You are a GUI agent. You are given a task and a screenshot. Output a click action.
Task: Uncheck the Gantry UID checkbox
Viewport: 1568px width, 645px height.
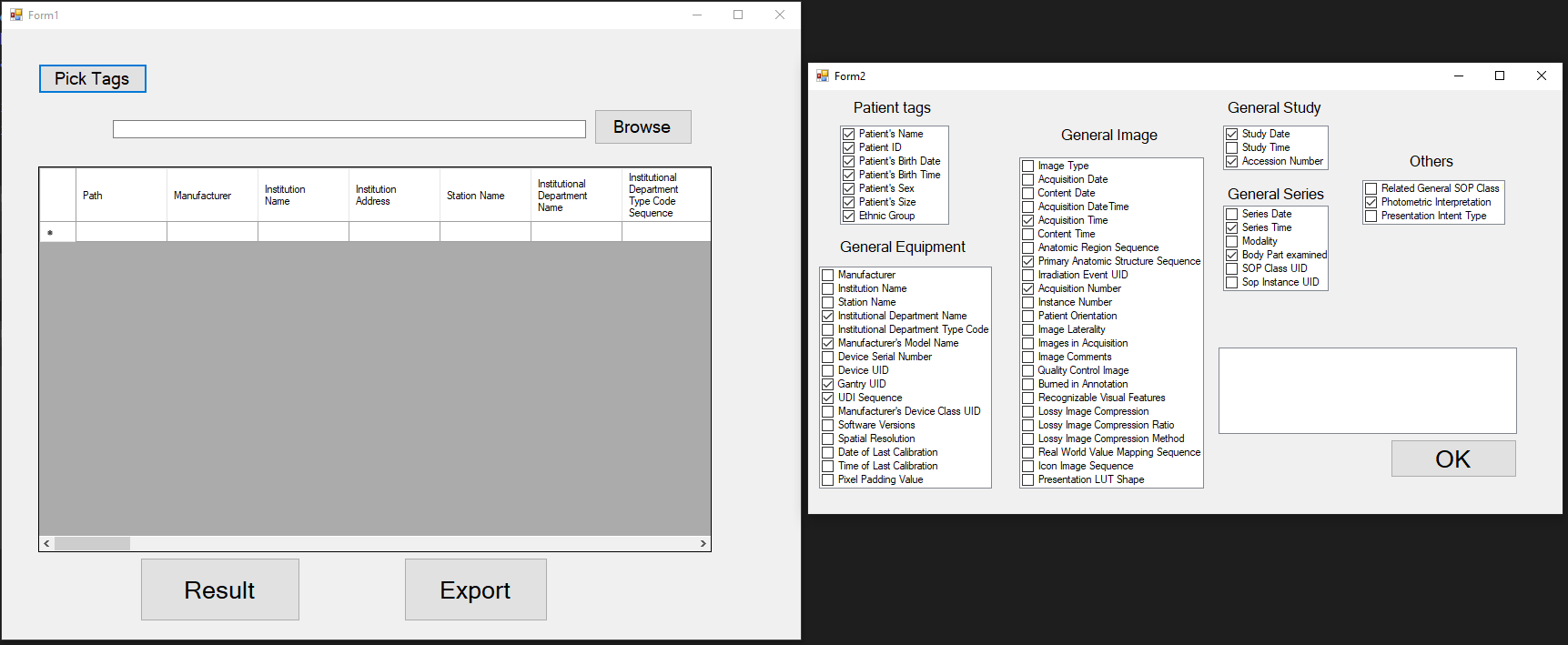click(x=828, y=384)
